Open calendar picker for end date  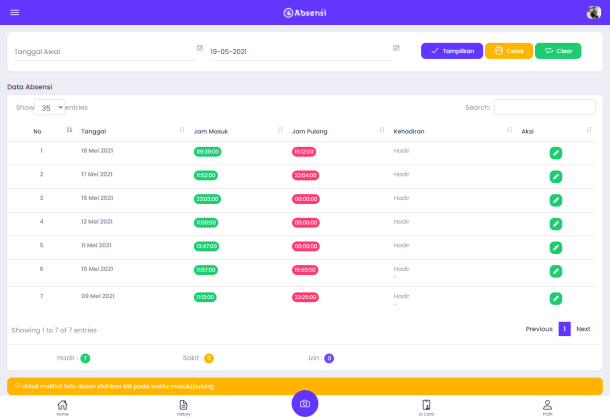[396, 48]
